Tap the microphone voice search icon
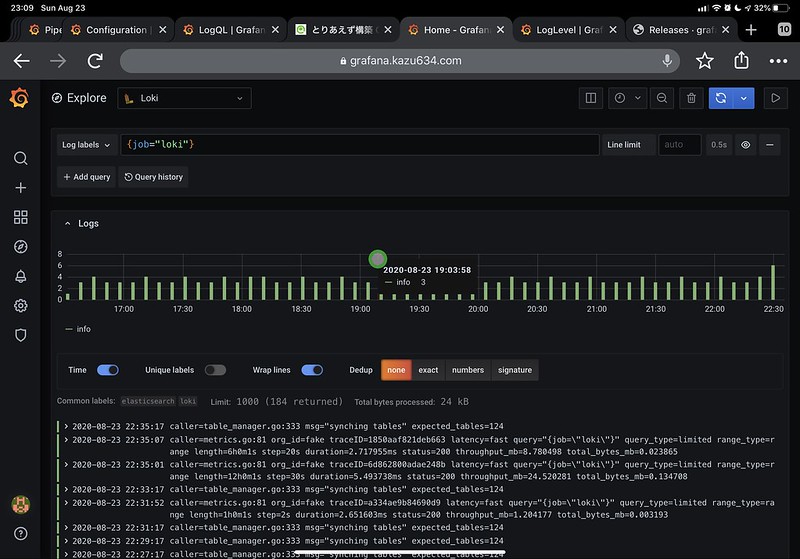 (x=667, y=61)
